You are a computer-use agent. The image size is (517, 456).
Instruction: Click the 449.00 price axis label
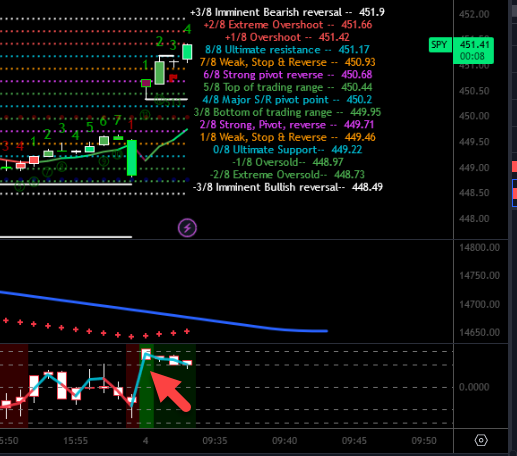(x=474, y=167)
